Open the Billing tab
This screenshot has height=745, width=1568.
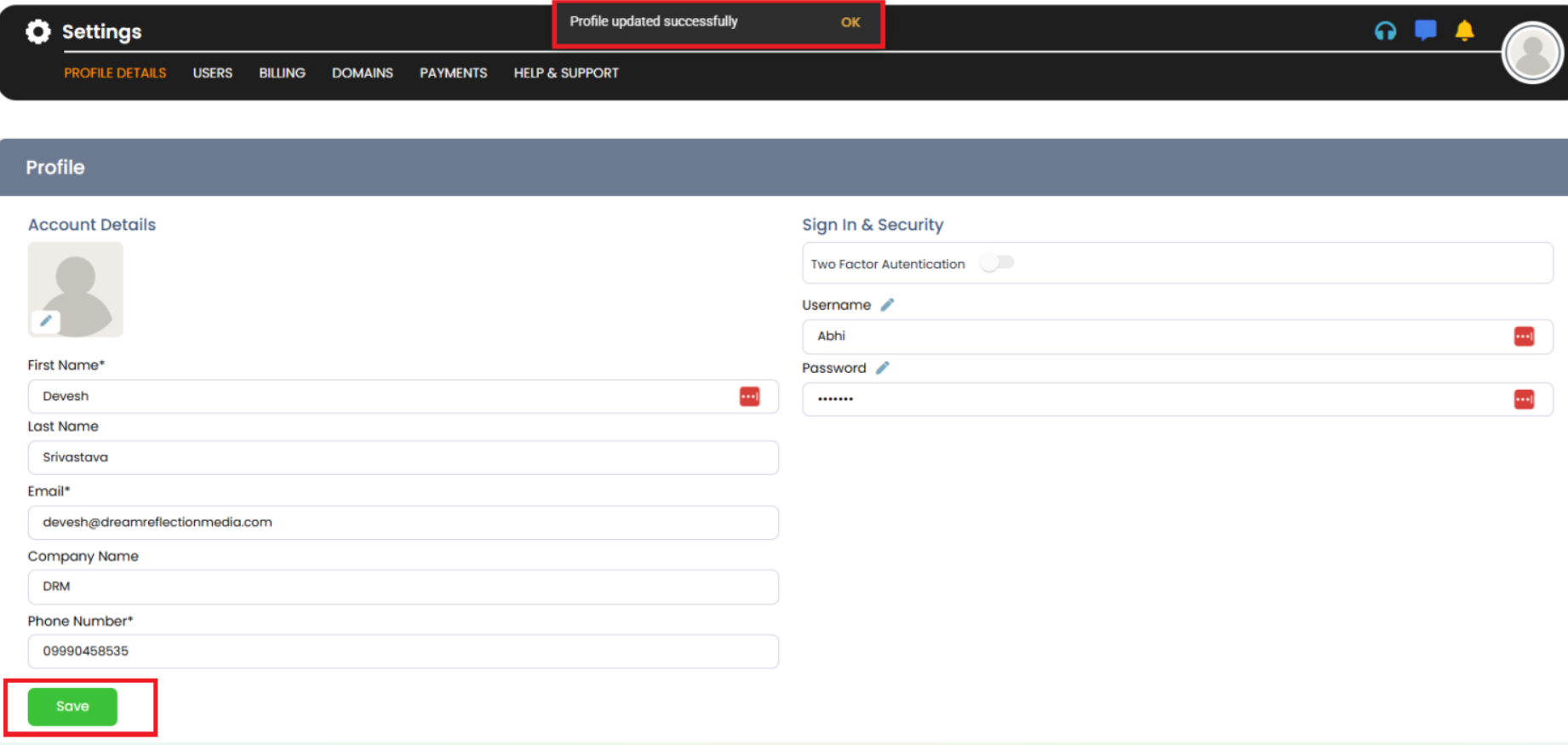coord(282,73)
